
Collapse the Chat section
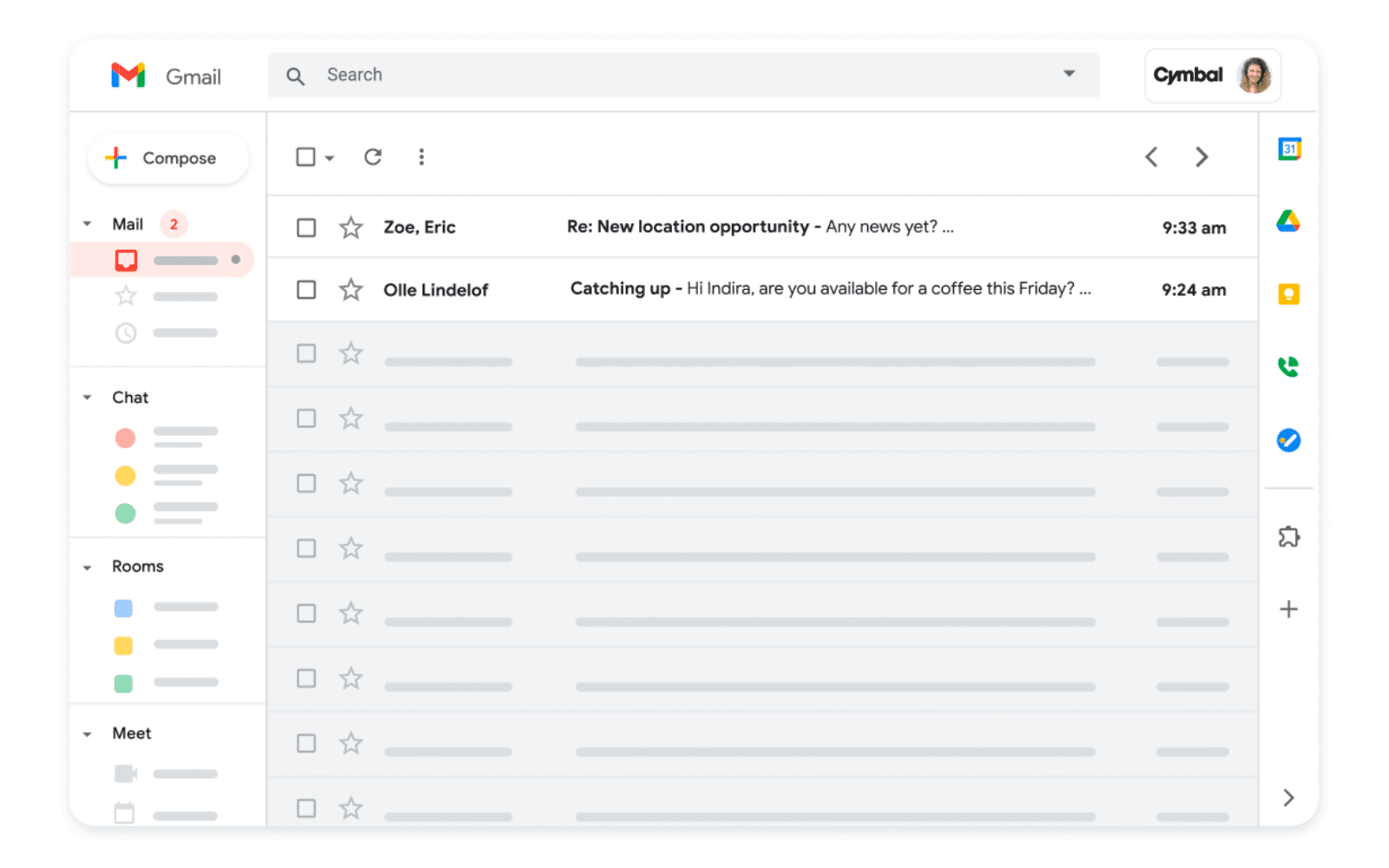click(x=87, y=397)
